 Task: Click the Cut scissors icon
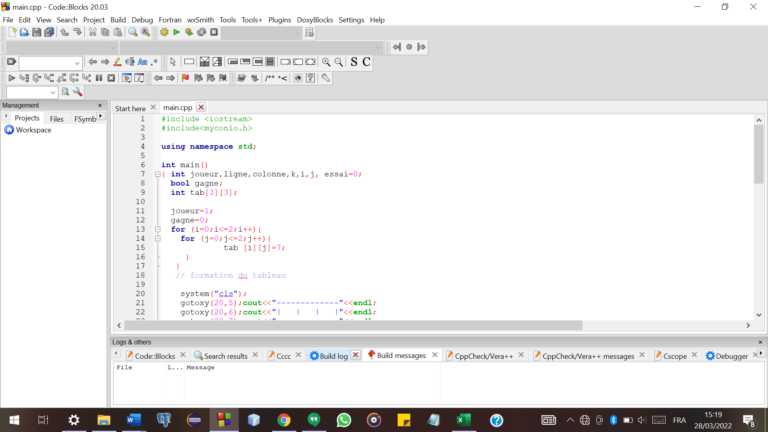pyautogui.click(x=92, y=32)
